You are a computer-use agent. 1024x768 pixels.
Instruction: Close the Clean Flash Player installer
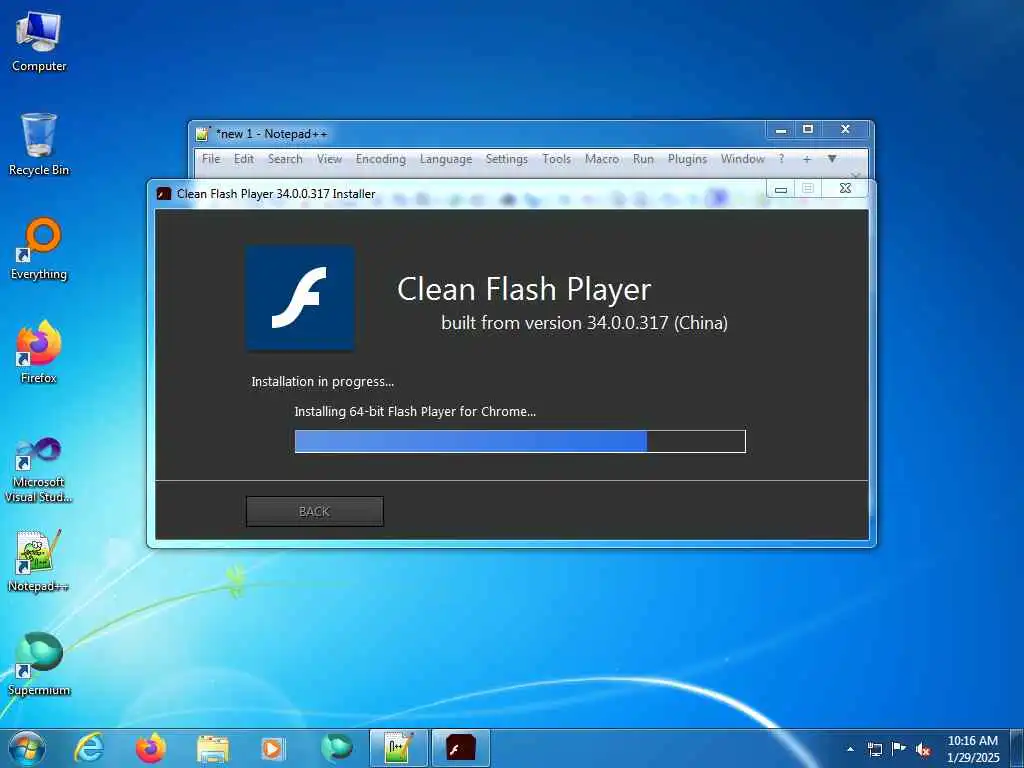pos(845,189)
